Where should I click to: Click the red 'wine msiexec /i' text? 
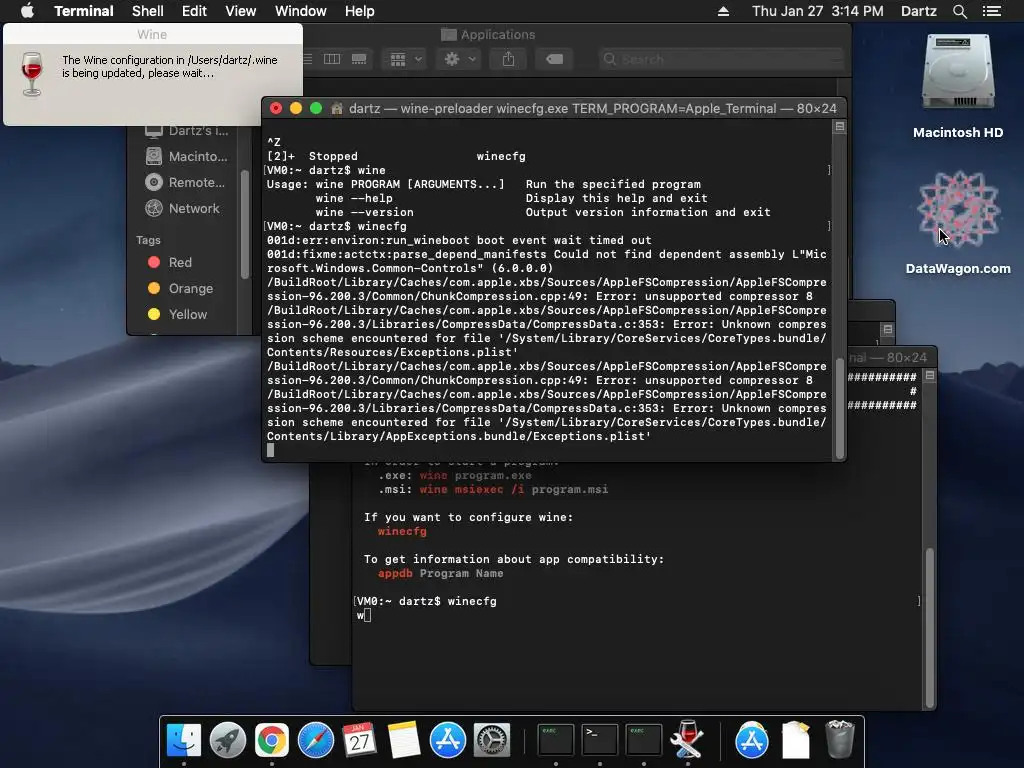472,489
